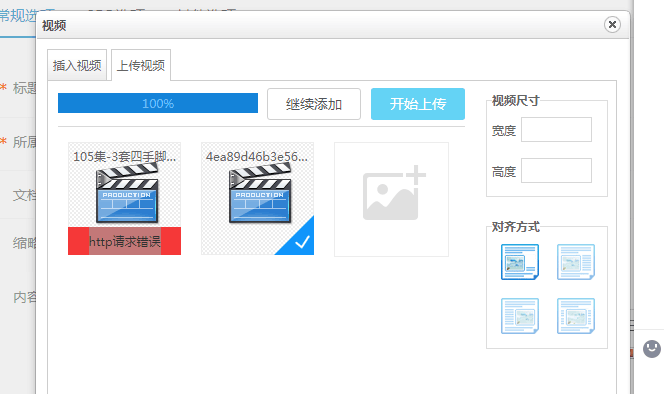The image size is (664, 394).
Task: Click the clapperboard icon of 105集 video
Action: pos(127,193)
